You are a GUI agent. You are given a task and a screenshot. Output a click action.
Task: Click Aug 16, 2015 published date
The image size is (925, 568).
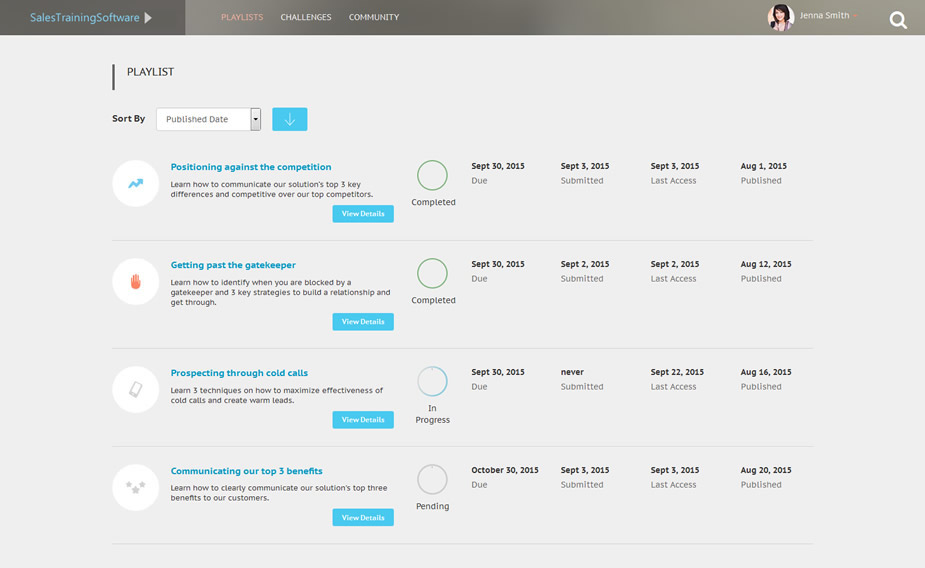pos(766,372)
